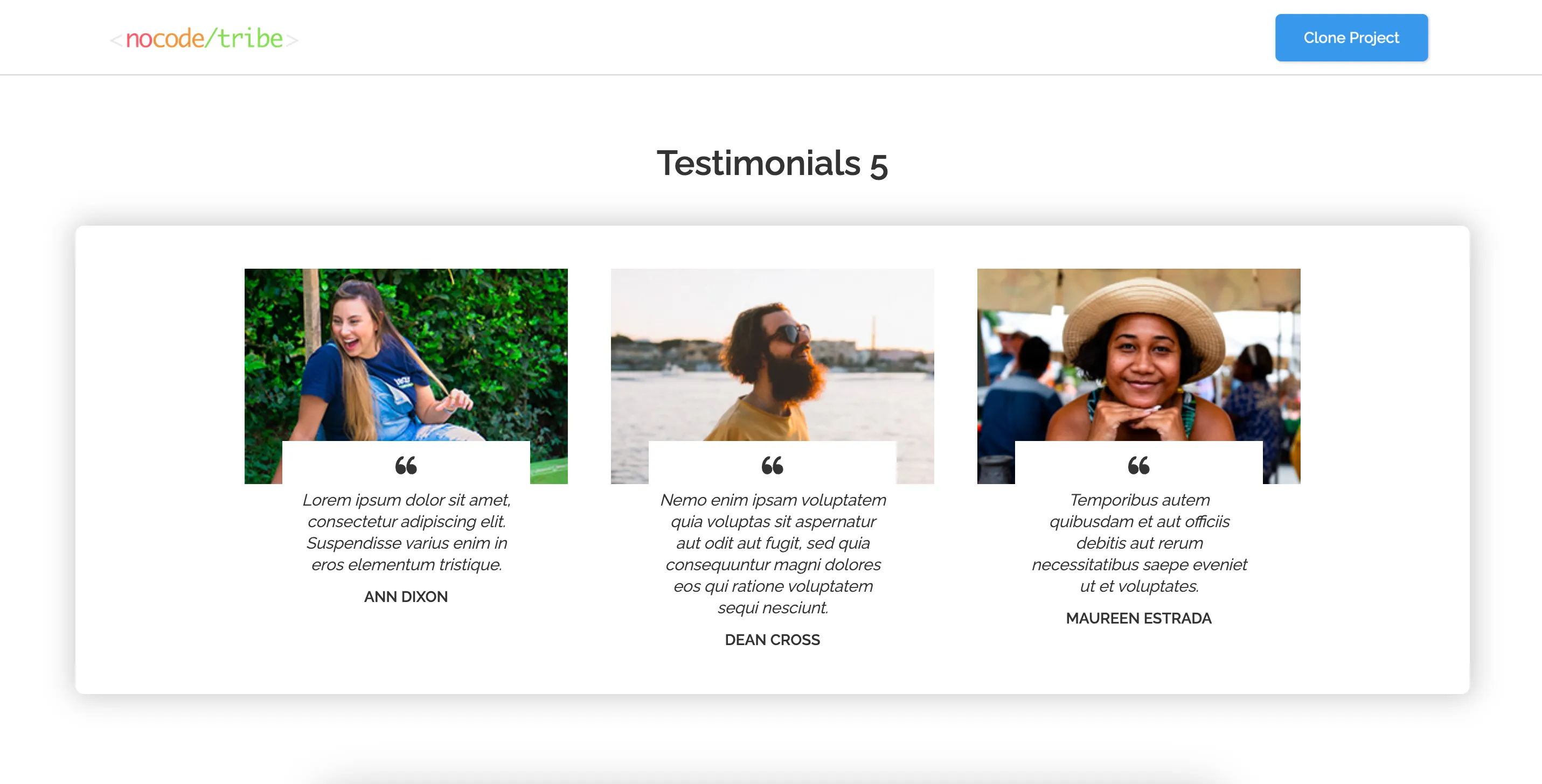Click the right angle bracket in logo
The height and width of the screenshot is (784, 1542).
[291, 41]
